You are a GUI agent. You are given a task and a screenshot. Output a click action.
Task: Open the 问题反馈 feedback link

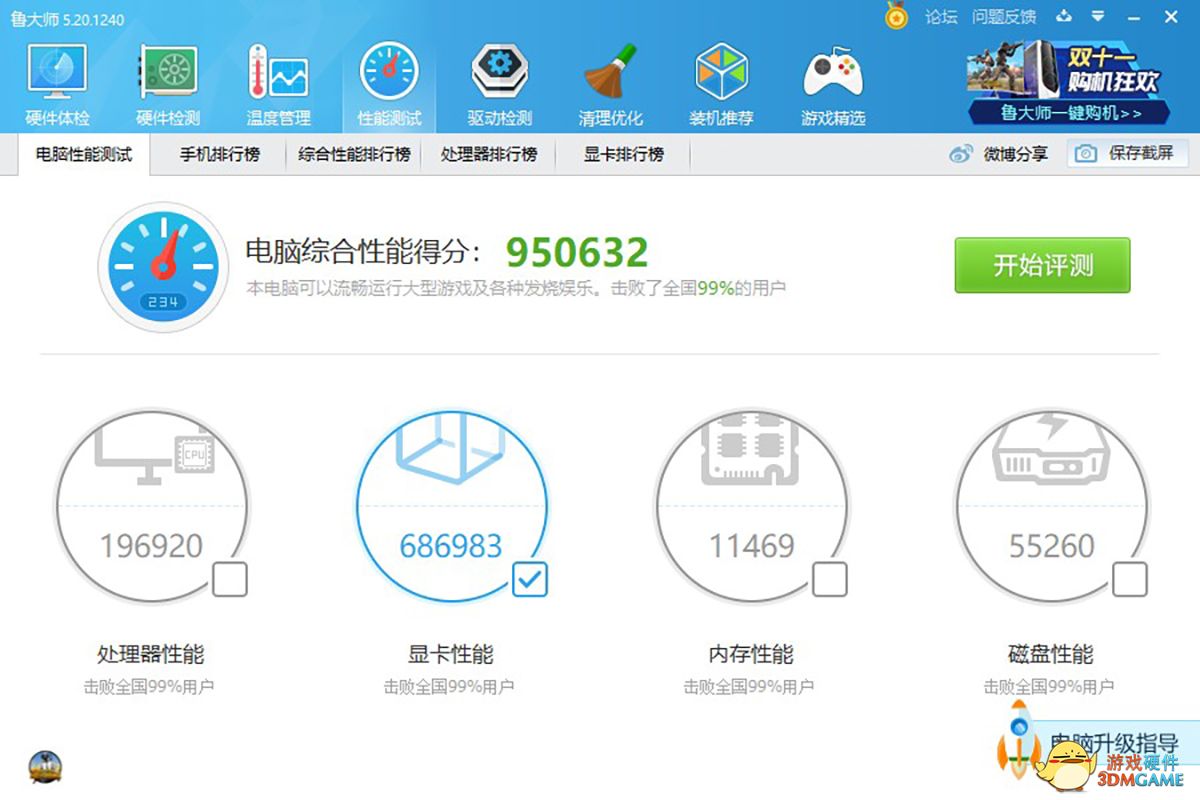1004,17
